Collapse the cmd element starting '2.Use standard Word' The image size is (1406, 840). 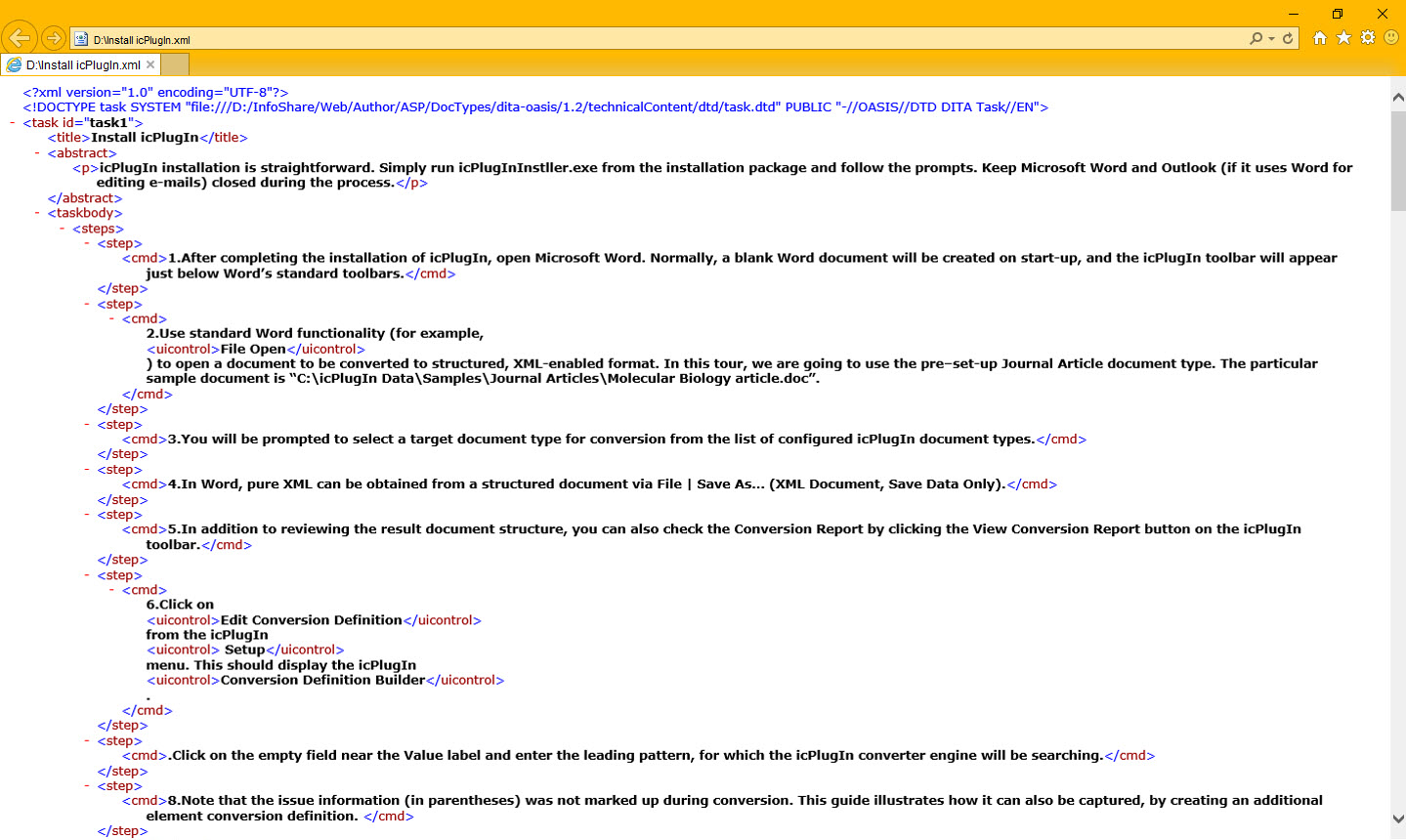click(x=111, y=318)
